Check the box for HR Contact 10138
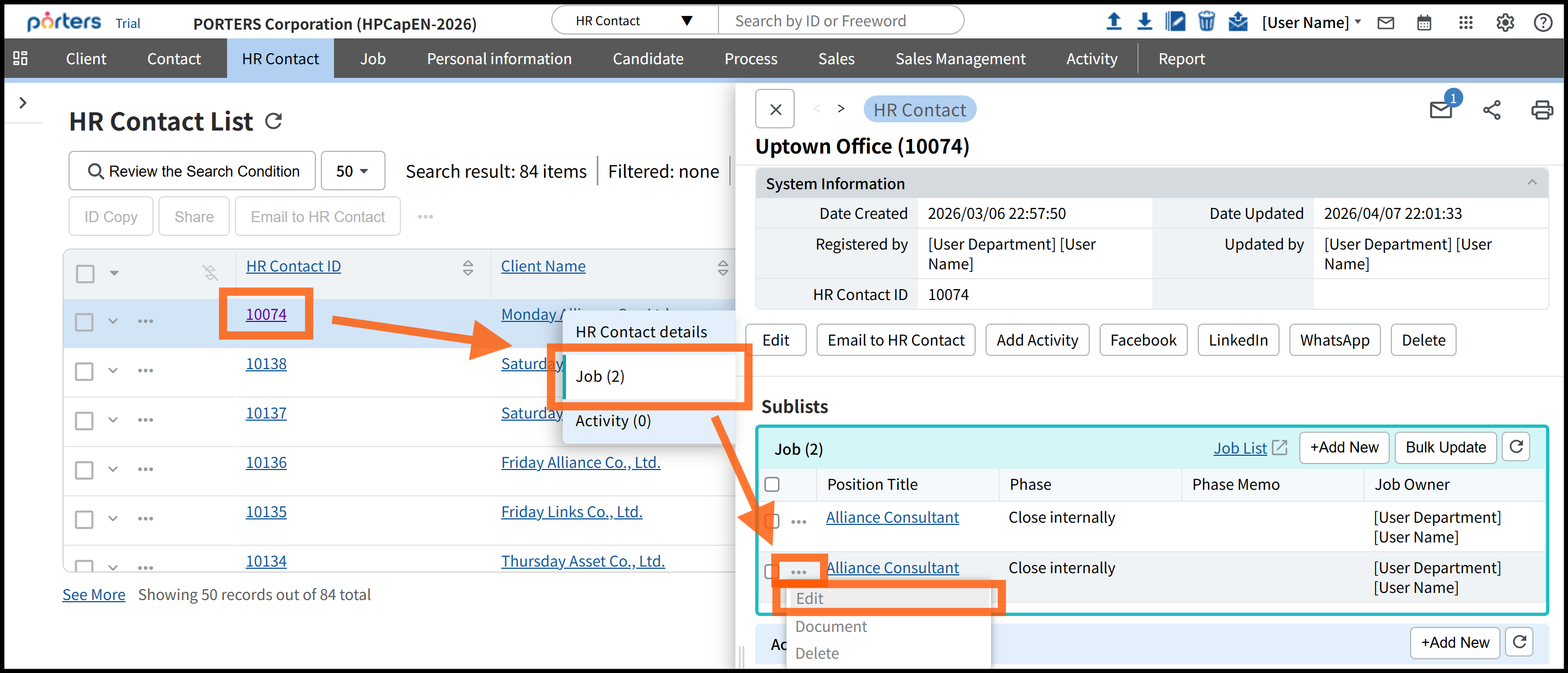The width and height of the screenshot is (1568, 673). click(84, 371)
